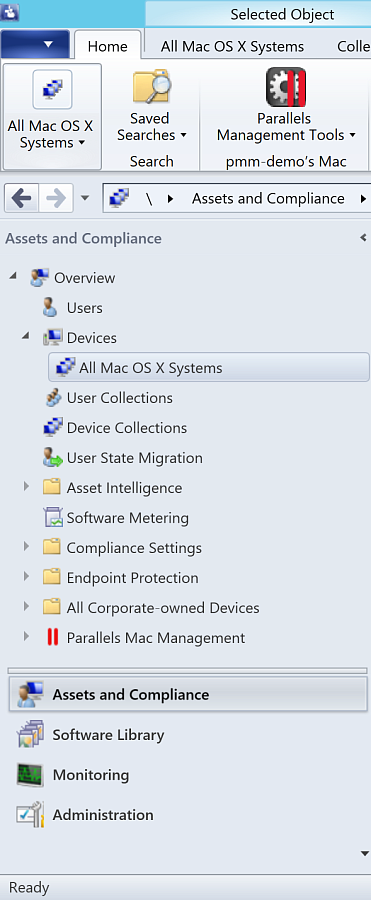
Task: Collapse the Overview tree node
Action: tap(13, 277)
